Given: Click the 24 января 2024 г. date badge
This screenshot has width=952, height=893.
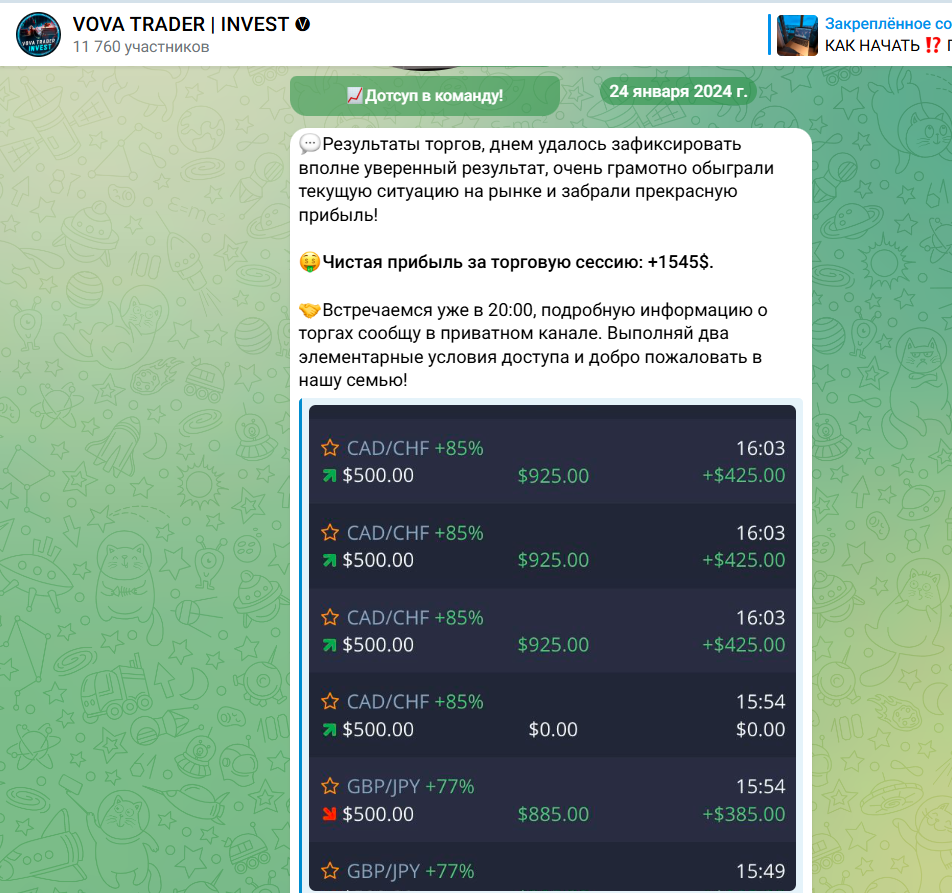Looking at the screenshot, I should tap(678, 91).
